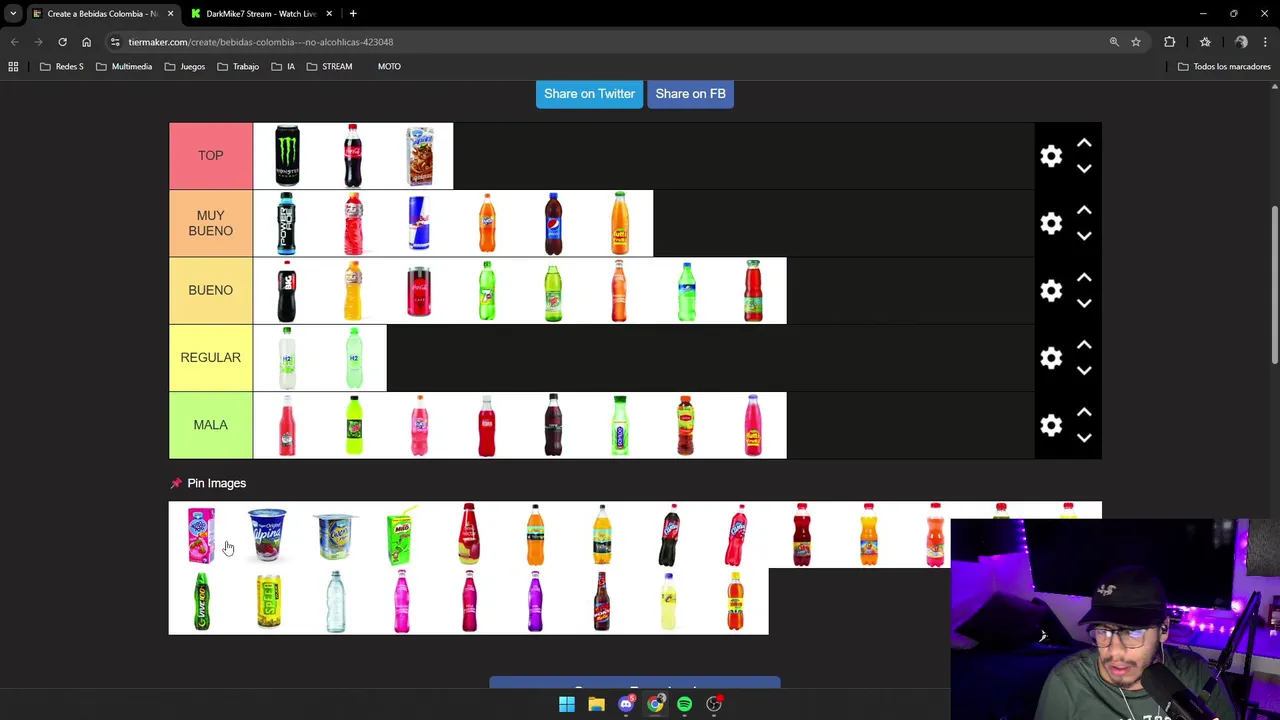This screenshot has height=720, width=1280.
Task: Open Spotify from the taskbar
Action: (x=684, y=704)
